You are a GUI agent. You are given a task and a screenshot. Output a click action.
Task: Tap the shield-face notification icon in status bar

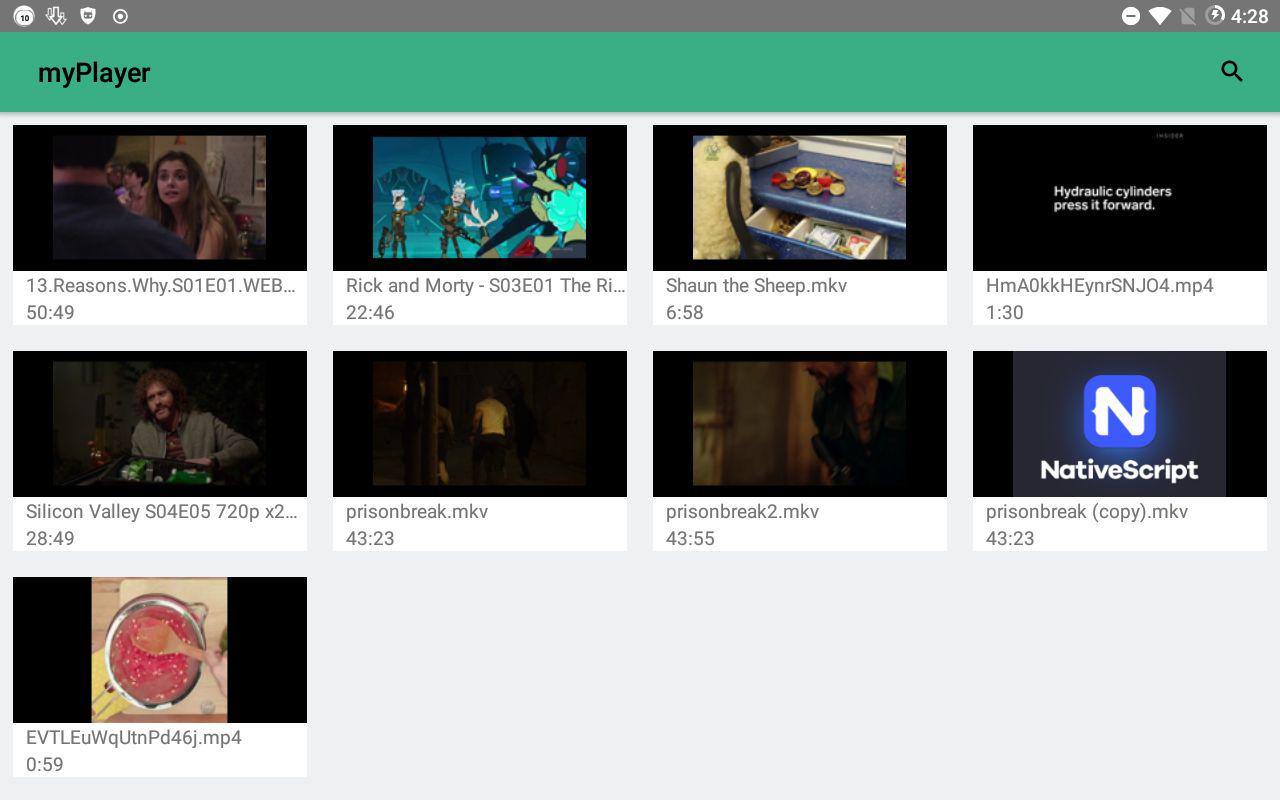pyautogui.click(x=88, y=16)
